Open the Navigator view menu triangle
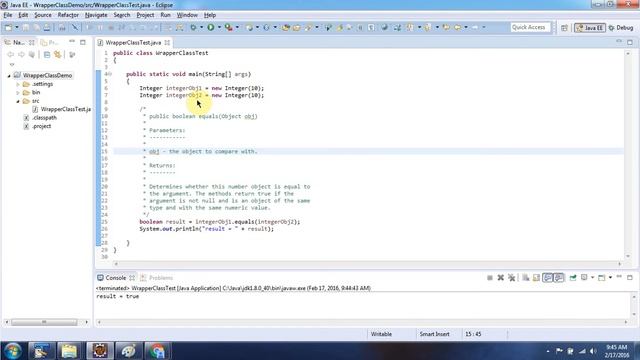The image size is (640, 360). tap(12, 64)
